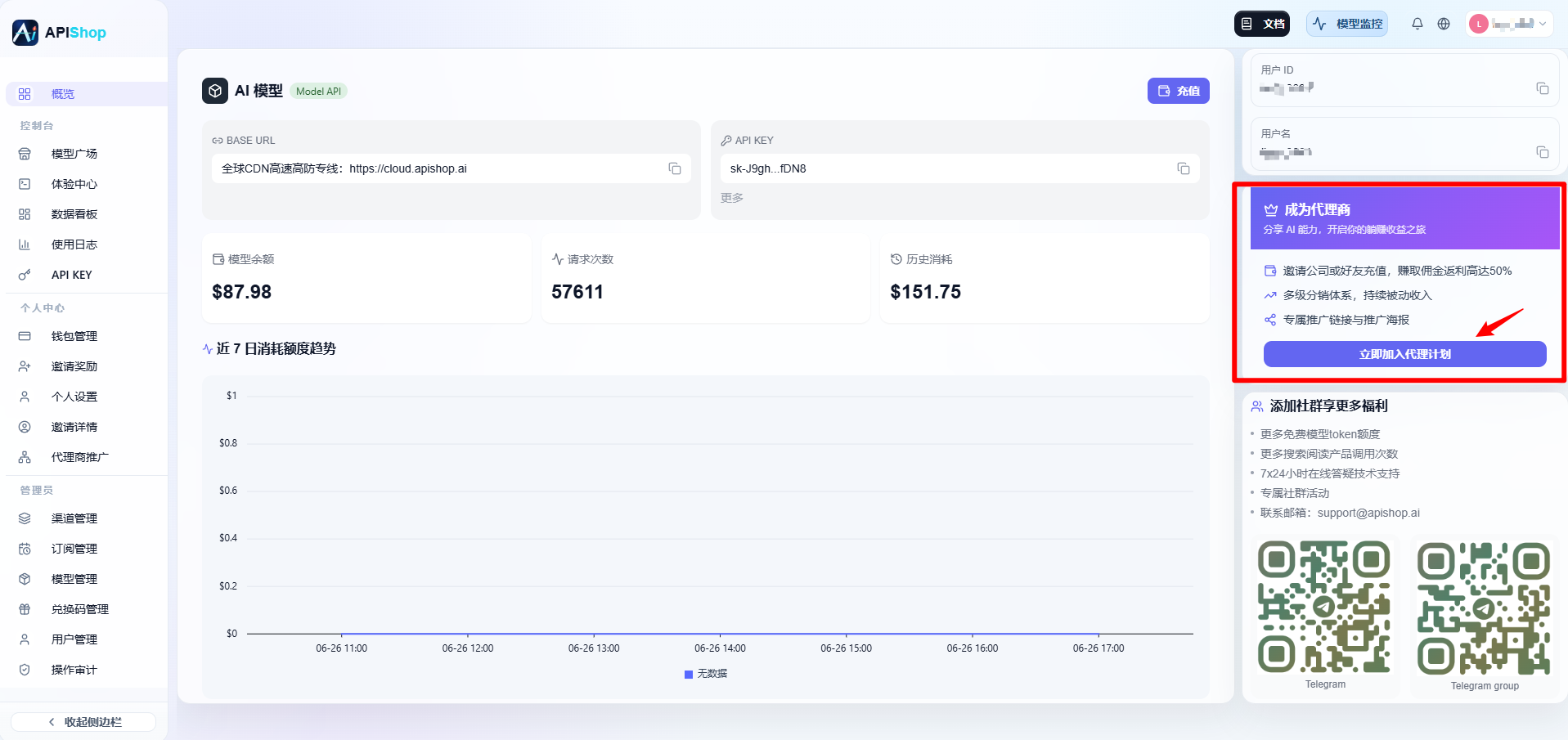Click the Telegram group QR code

click(x=1484, y=608)
